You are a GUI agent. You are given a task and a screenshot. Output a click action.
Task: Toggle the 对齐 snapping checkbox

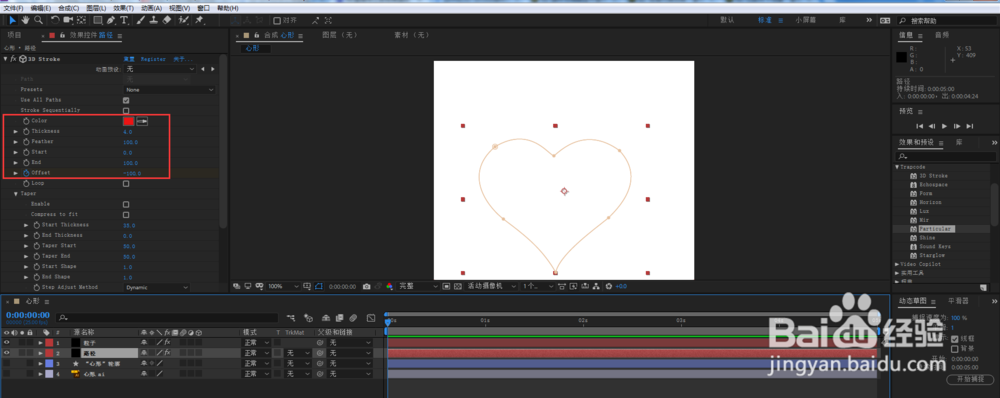(277, 20)
